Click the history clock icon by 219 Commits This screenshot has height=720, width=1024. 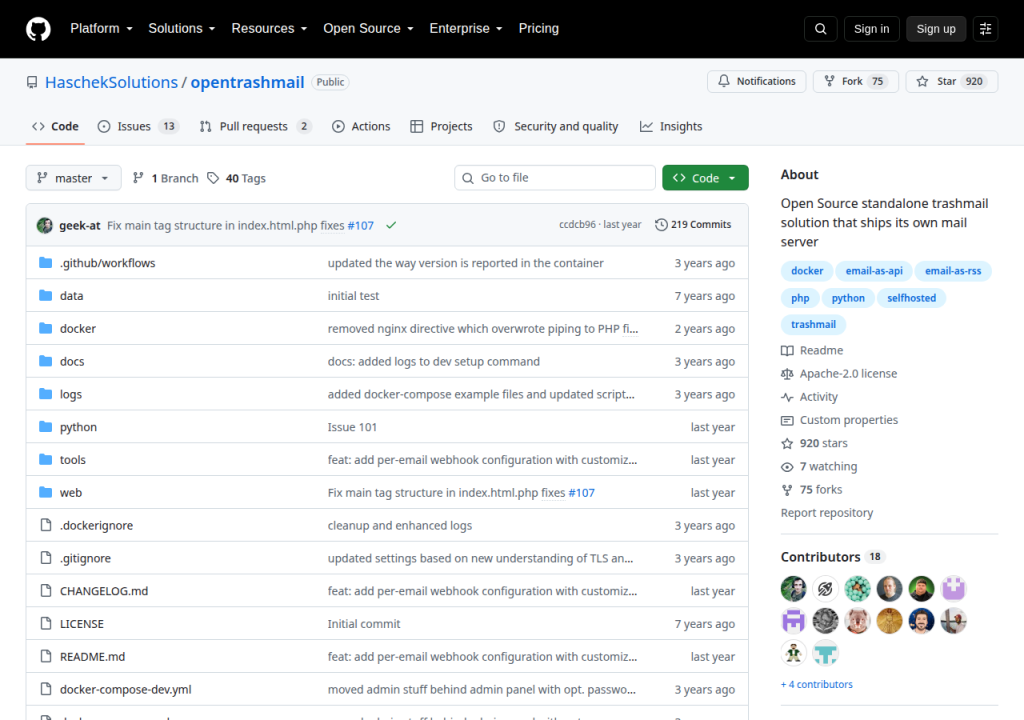coord(661,224)
